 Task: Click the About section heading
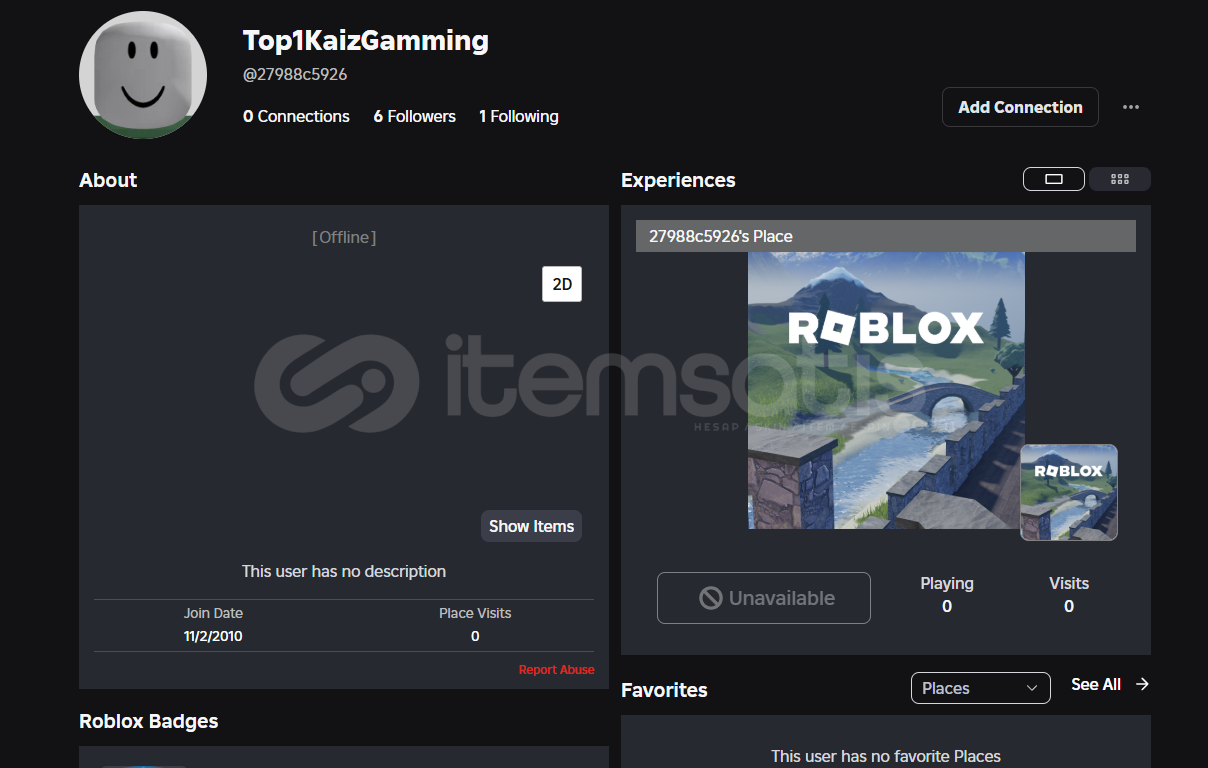[108, 180]
